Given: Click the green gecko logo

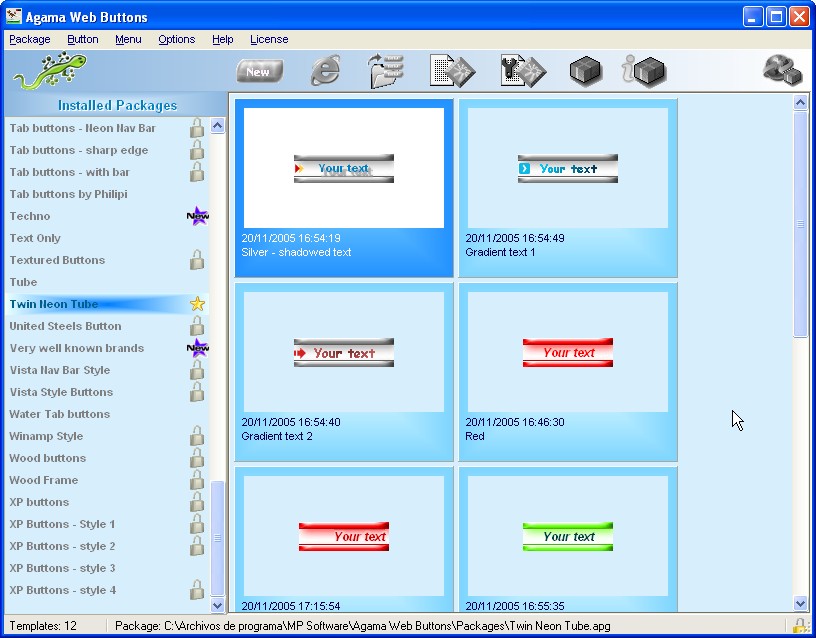Looking at the screenshot, I should (50, 70).
